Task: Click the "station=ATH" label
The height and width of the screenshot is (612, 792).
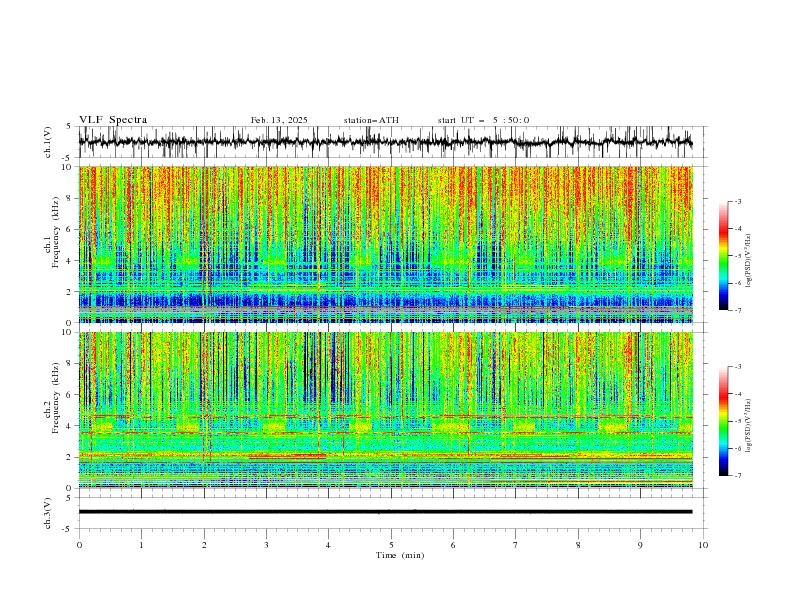Action: point(371,120)
